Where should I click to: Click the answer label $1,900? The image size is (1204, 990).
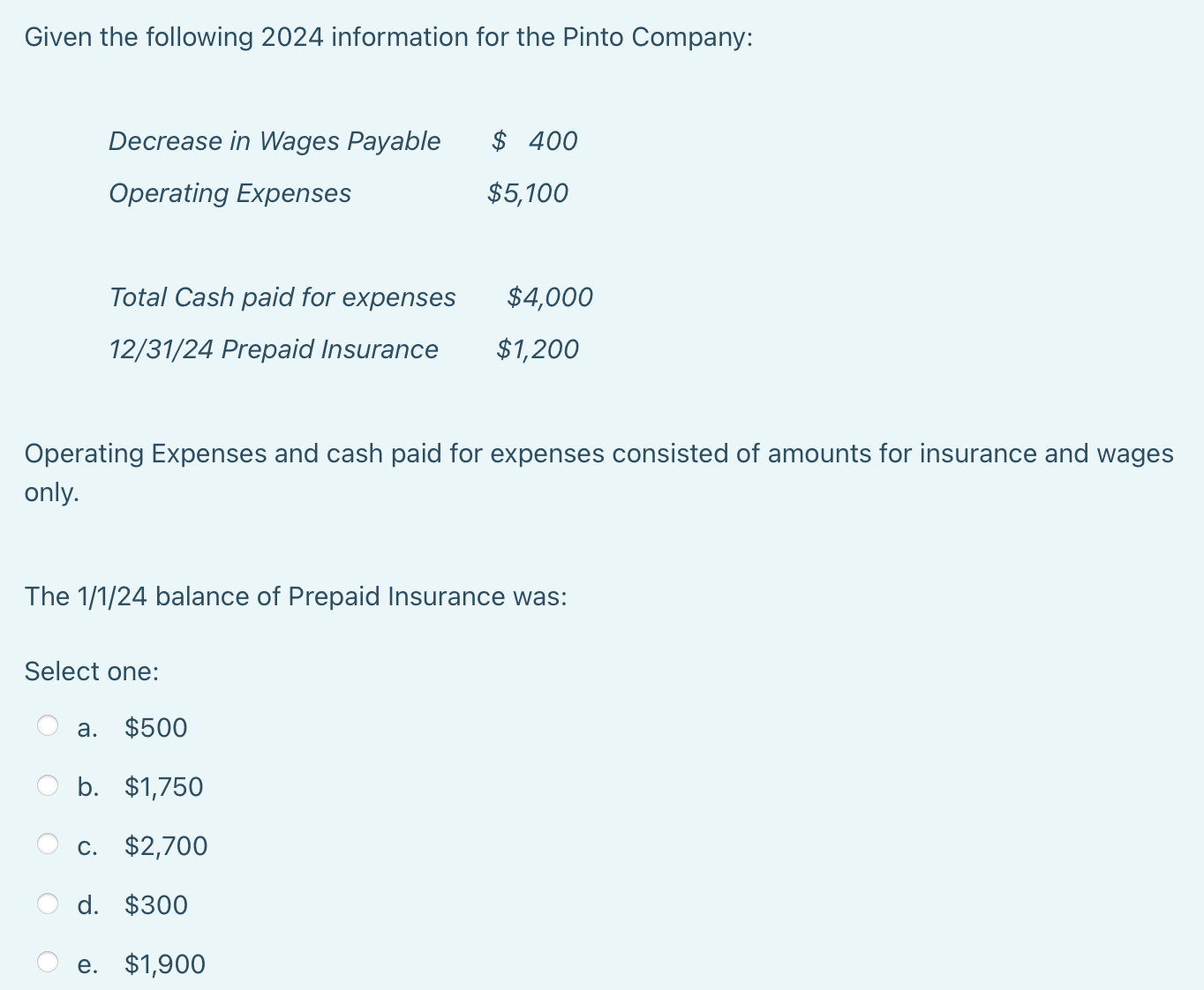[x=164, y=964]
